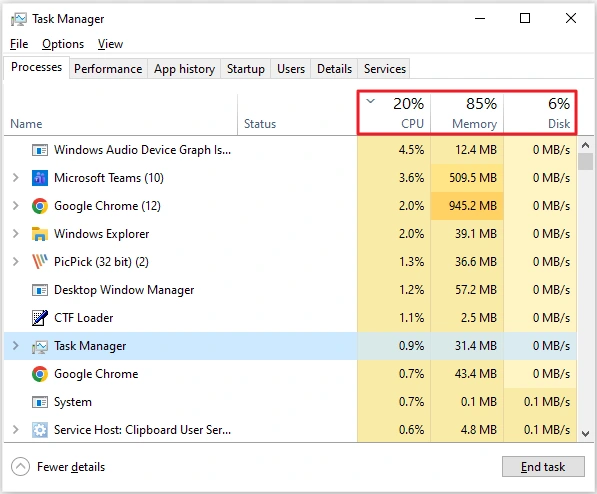Expand the PicPick (32 bit) group
Viewport: 597px width, 494px height.
coord(16,262)
